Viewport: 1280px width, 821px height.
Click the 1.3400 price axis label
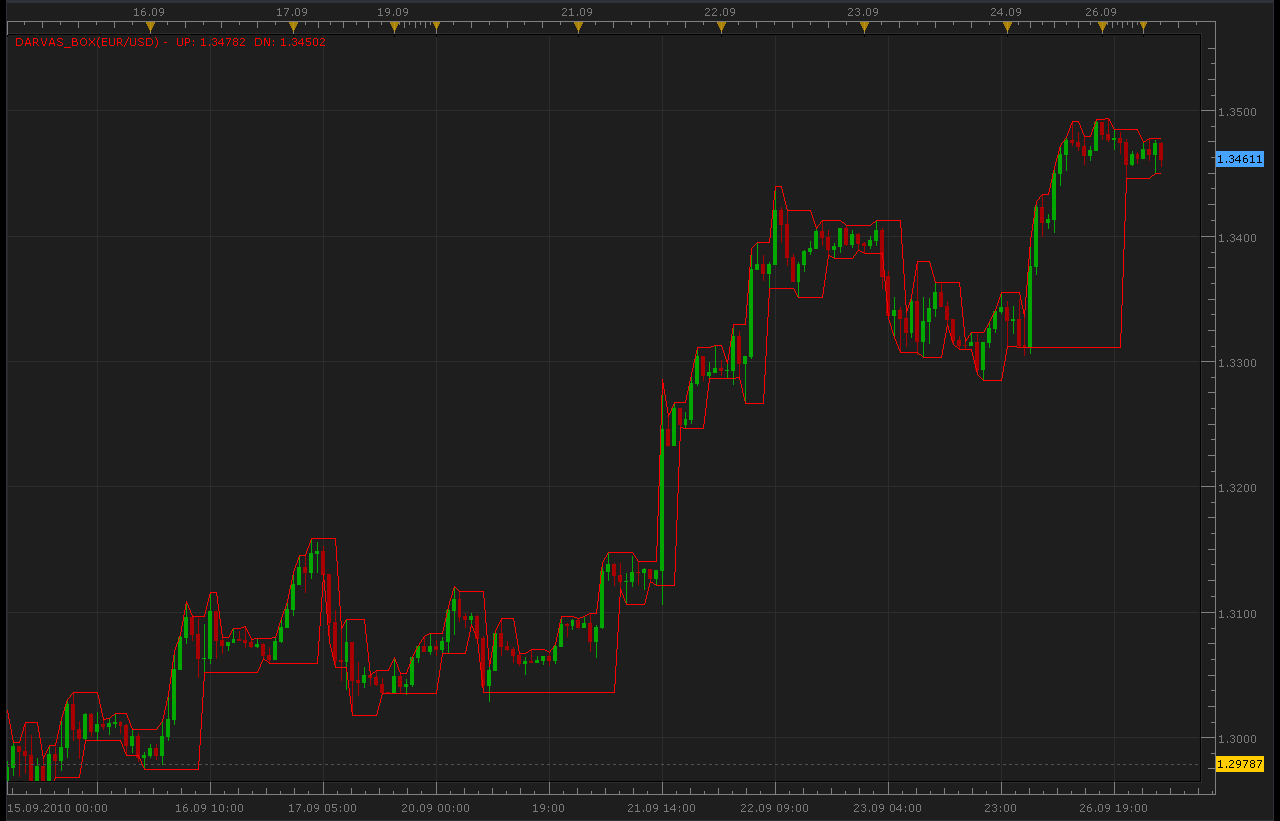coord(1237,238)
